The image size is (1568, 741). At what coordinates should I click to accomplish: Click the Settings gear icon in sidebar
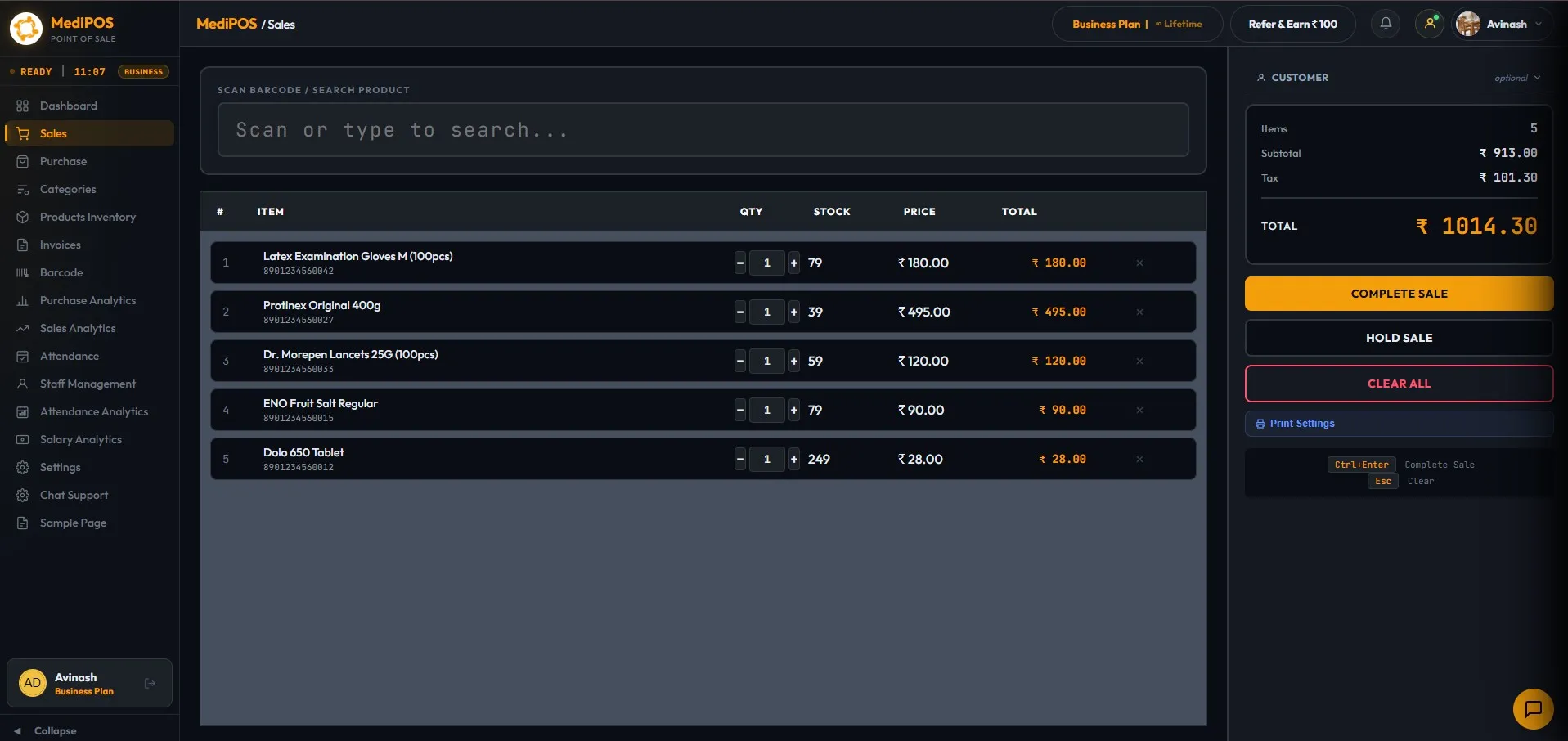pyautogui.click(x=22, y=467)
